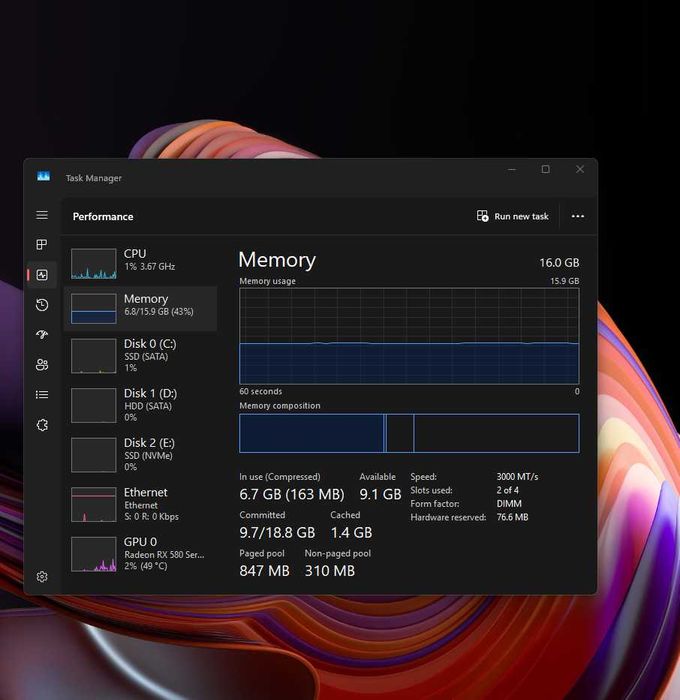
Task: Click the Ethernet mini graph thumbnail
Action: [x=94, y=504]
